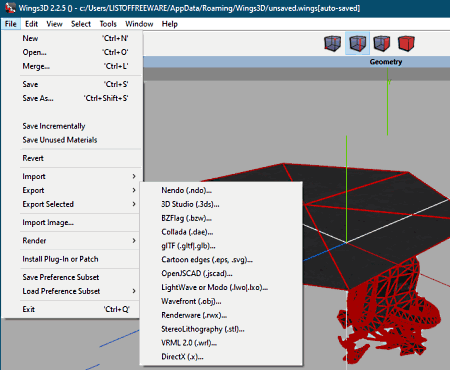Choose glTF (.gltf|.glb) export entry

click(188, 246)
